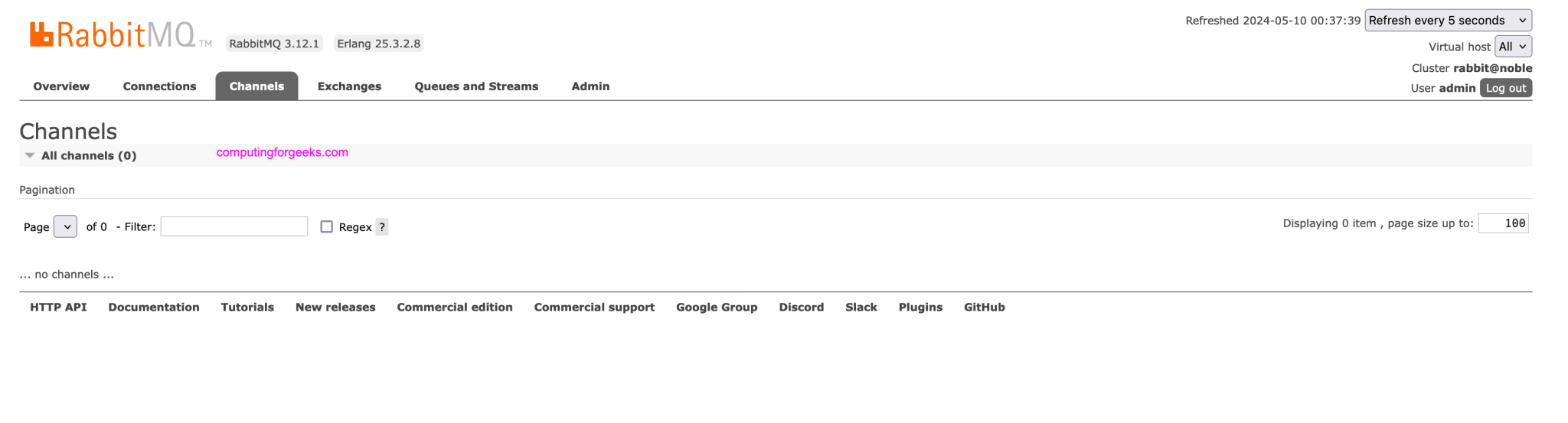Open the Refresh every 5 seconds dropdown
The height and width of the screenshot is (423, 1568).
tap(1448, 21)
